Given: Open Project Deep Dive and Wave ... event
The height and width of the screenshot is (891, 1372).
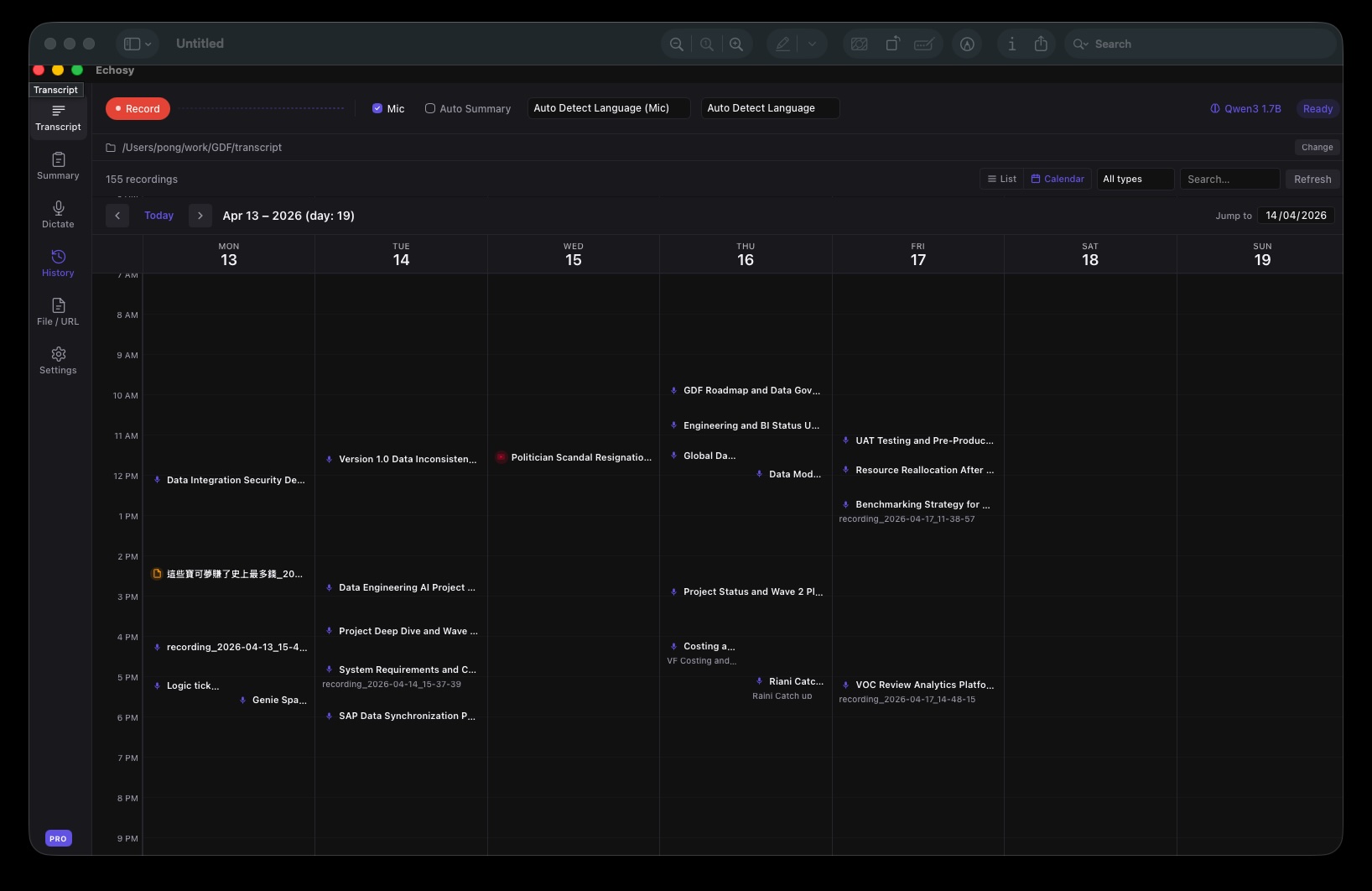Looking at the screenshot, I should tap(401, 631).
